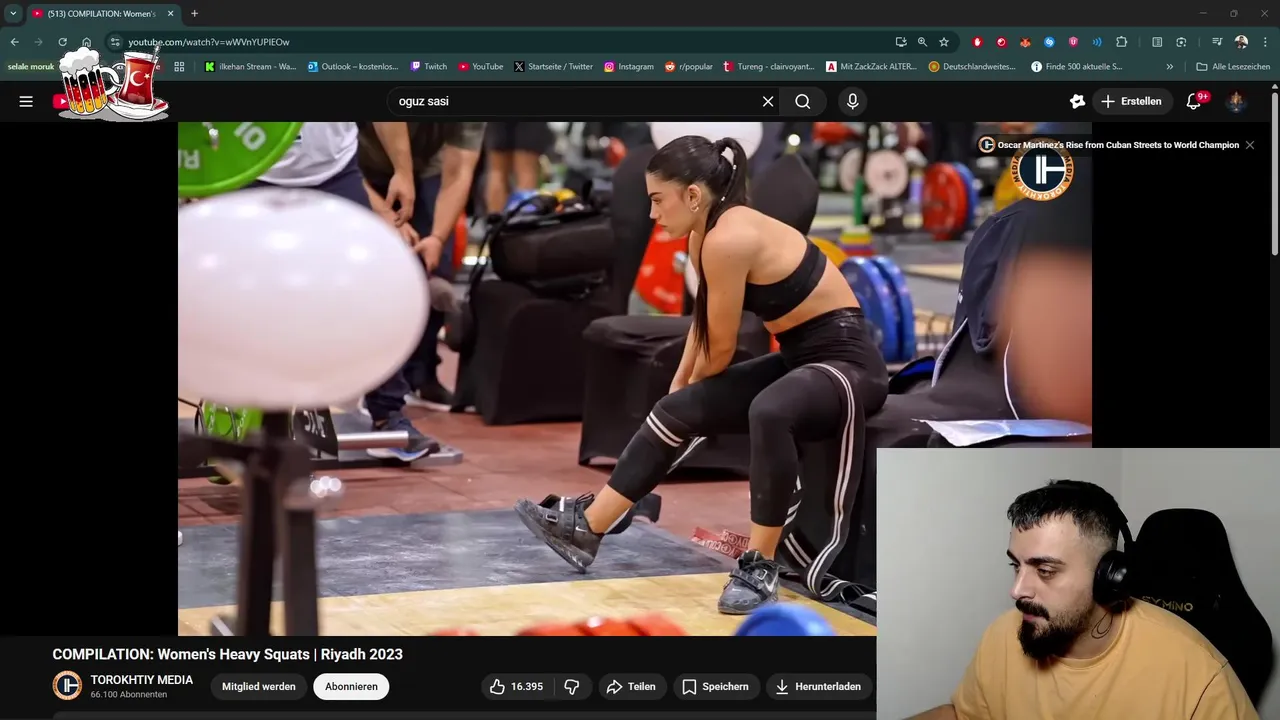This screenshot has height=720, width=1280.
Task: Open the Shazam extension
Action: (1049, 42)
